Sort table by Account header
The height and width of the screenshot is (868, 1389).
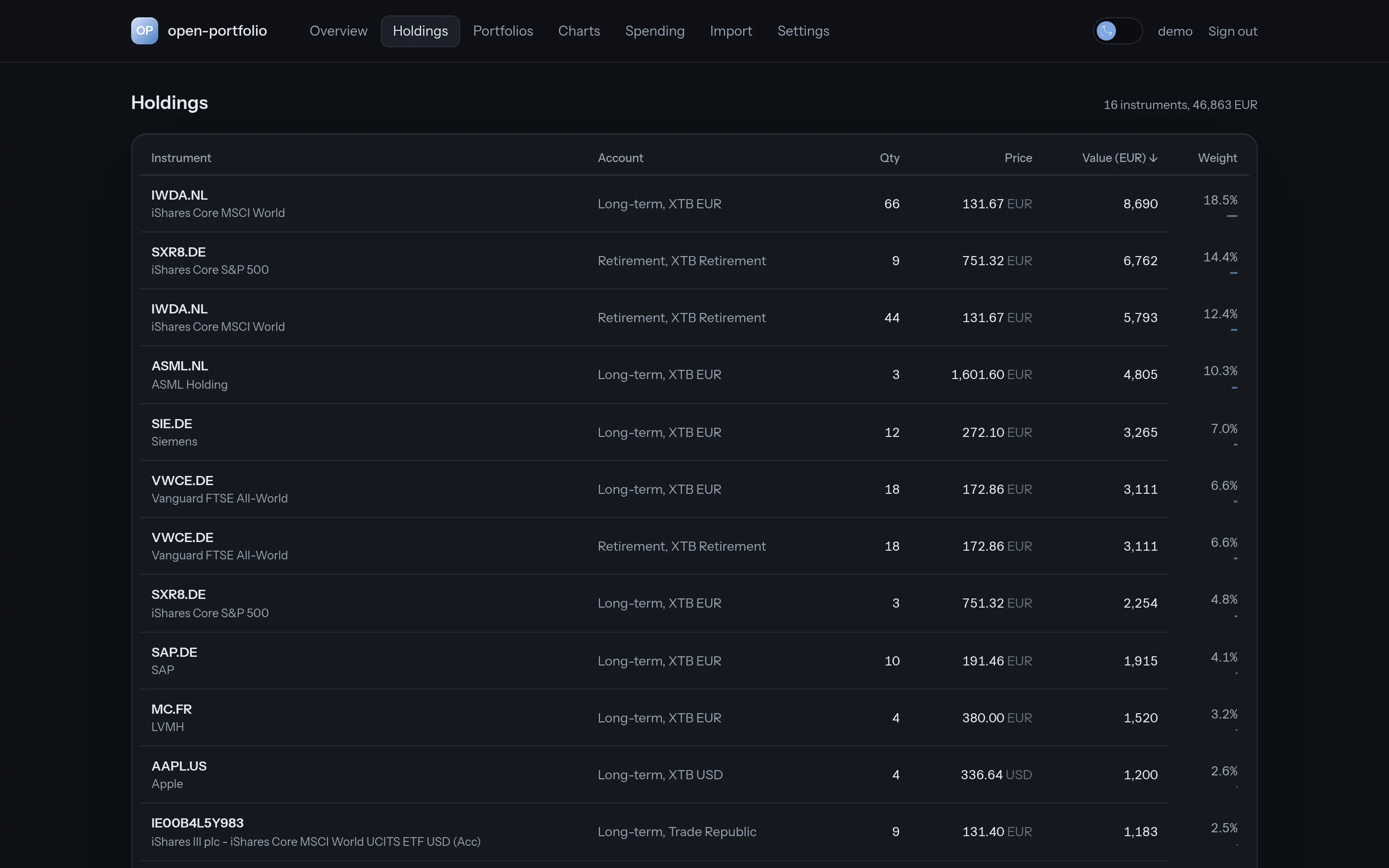point(620,158)
